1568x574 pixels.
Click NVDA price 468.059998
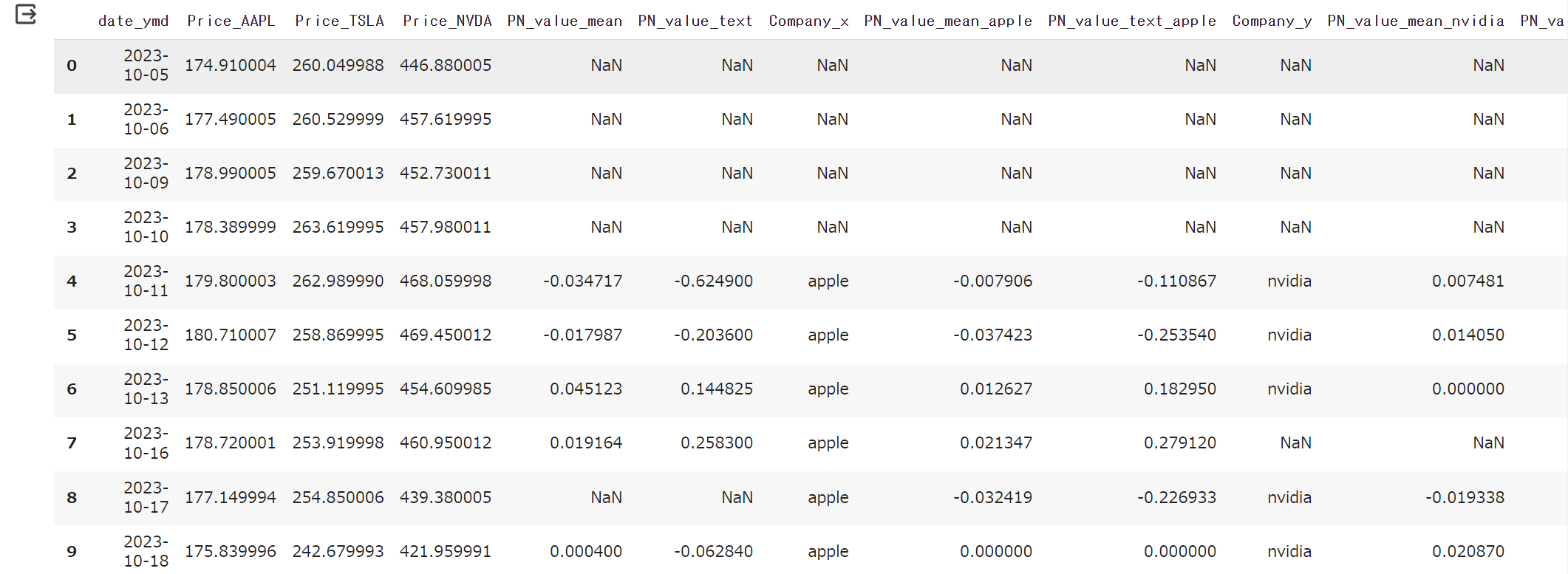click(x=446, y=281)
